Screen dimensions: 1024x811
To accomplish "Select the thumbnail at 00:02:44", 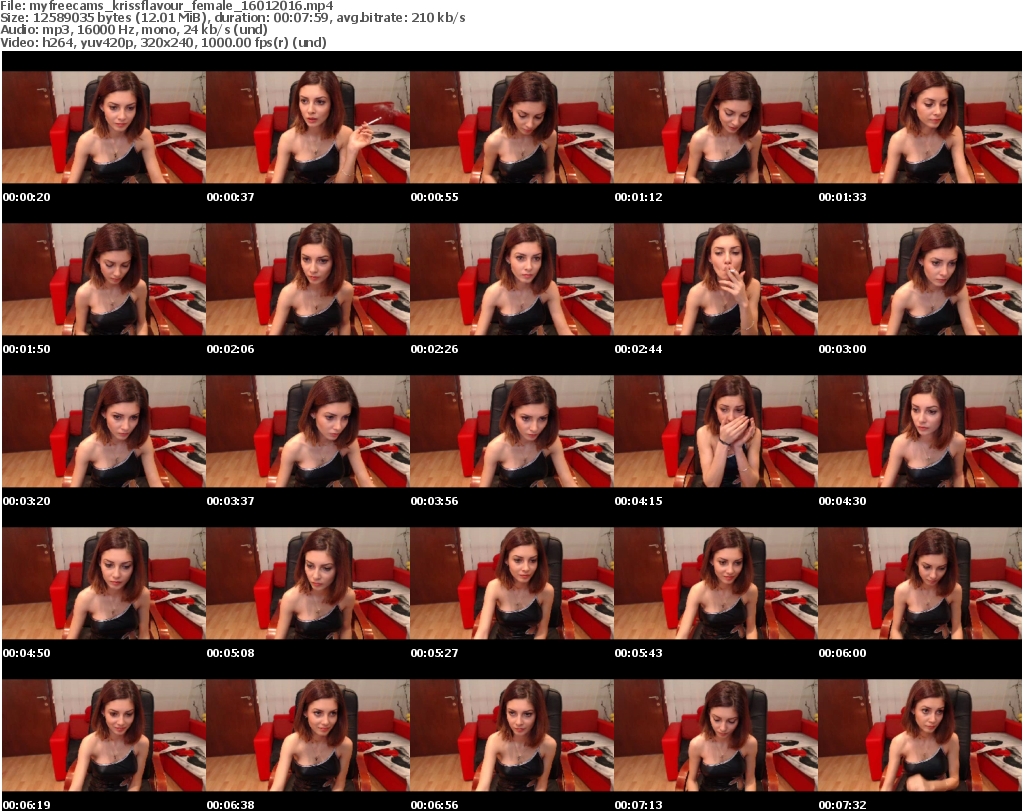I will (x=716, y=279).
